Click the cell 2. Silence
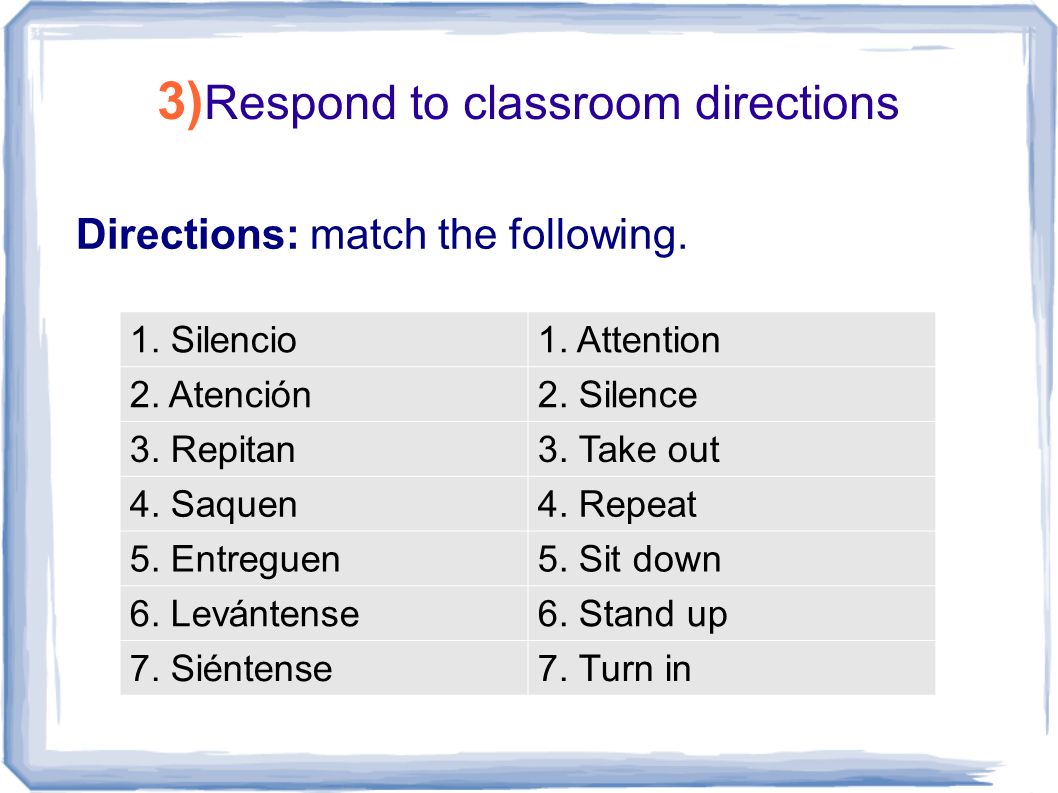1058x793 pixels. pos(732,395)
